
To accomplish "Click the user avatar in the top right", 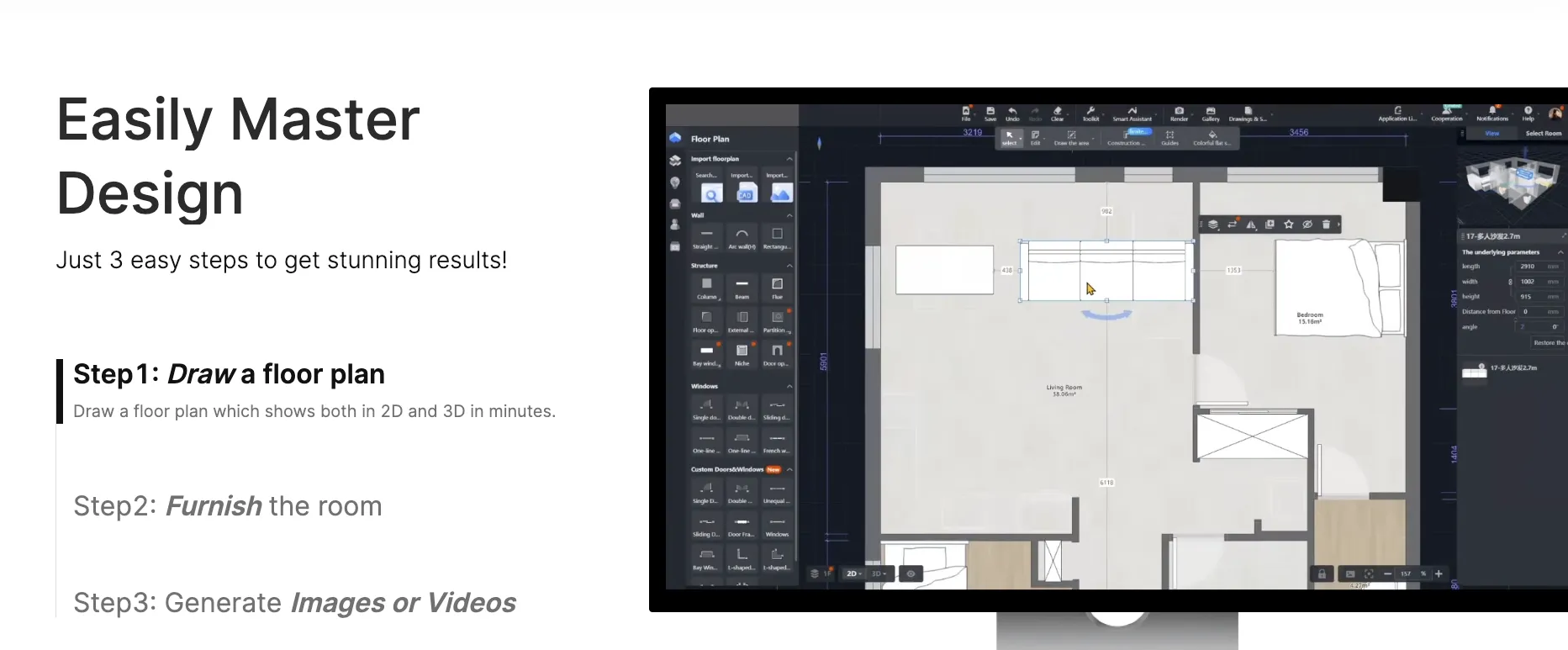I will (x=1555, y=113).
